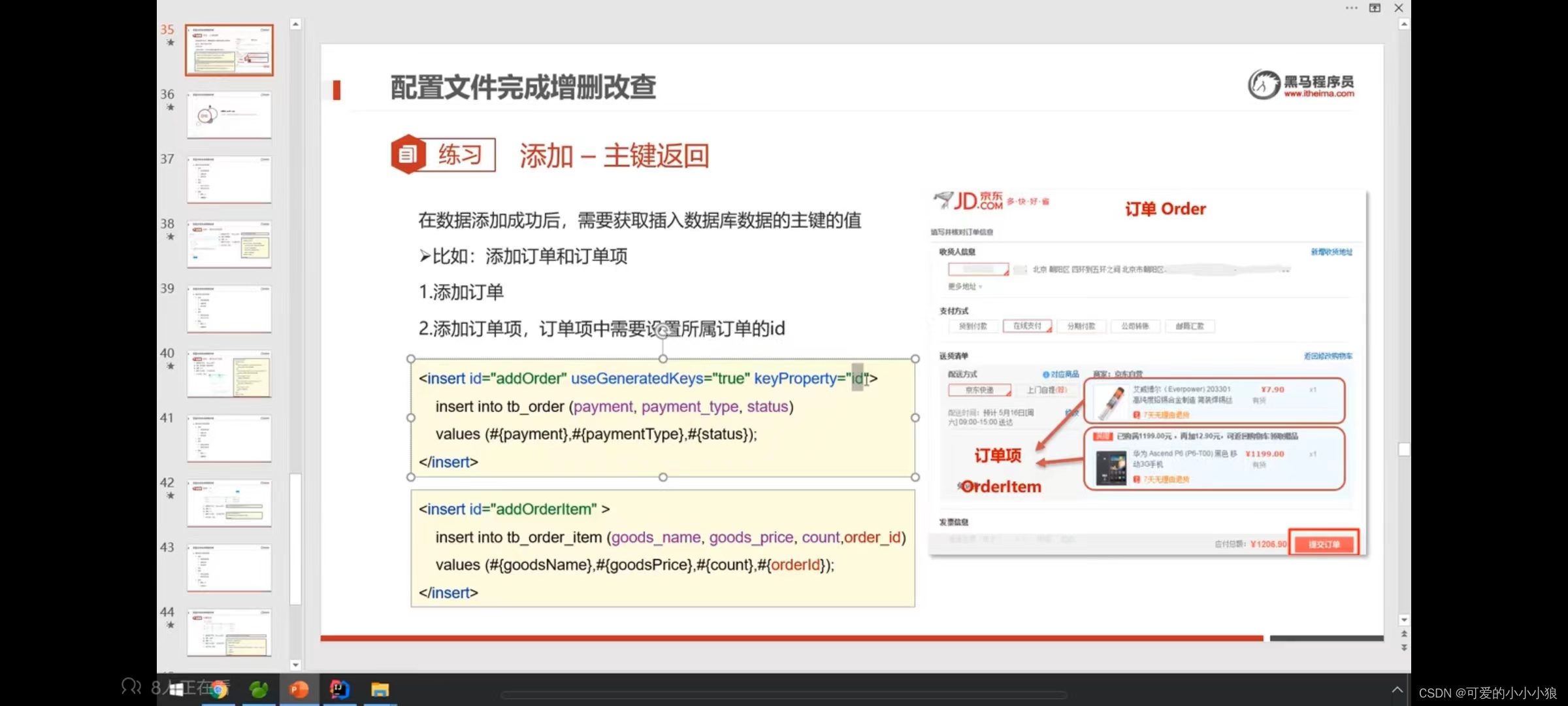Click the slide title 配置文件完成增删改查
The height and width of the screenshot is (706, 1568).
pyautogui.click(x=523, y=87)
